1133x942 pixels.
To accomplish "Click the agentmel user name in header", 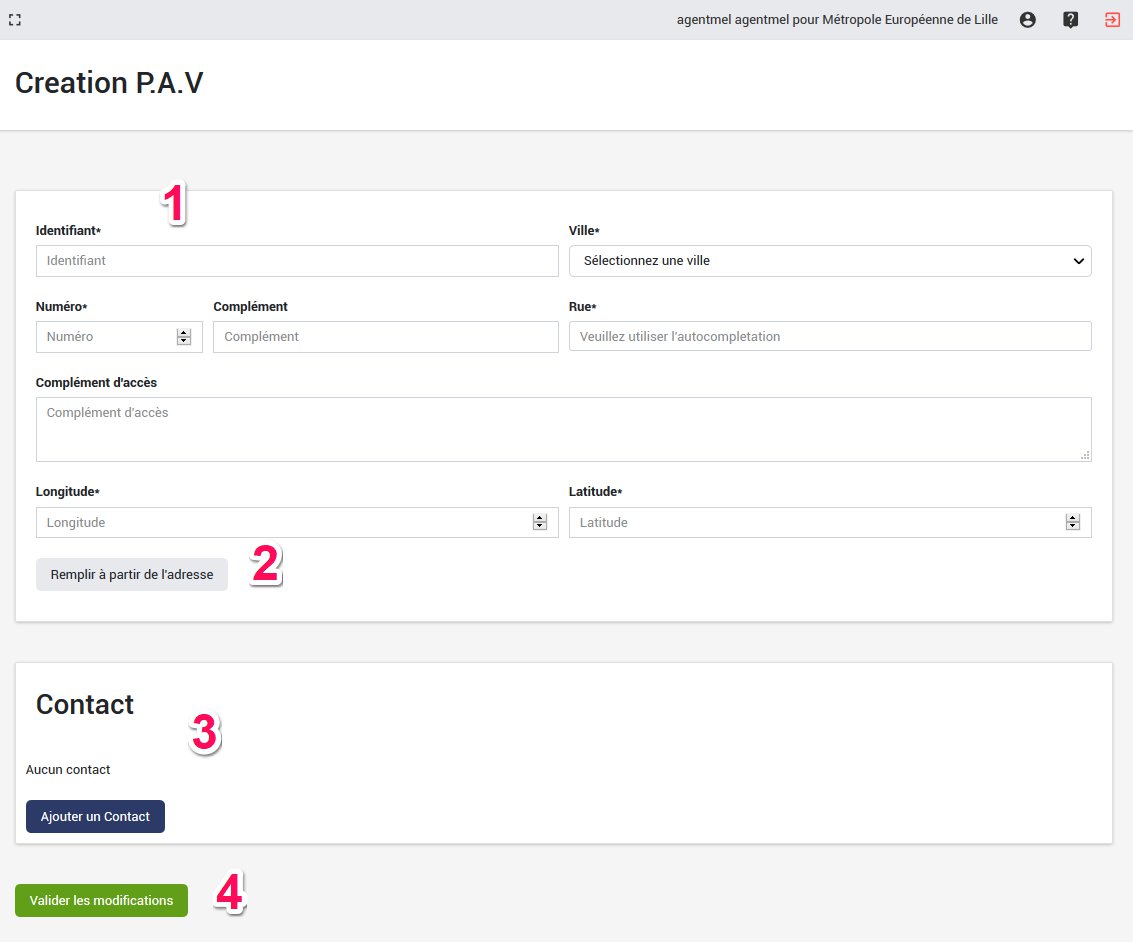I will tap(836, 19).
